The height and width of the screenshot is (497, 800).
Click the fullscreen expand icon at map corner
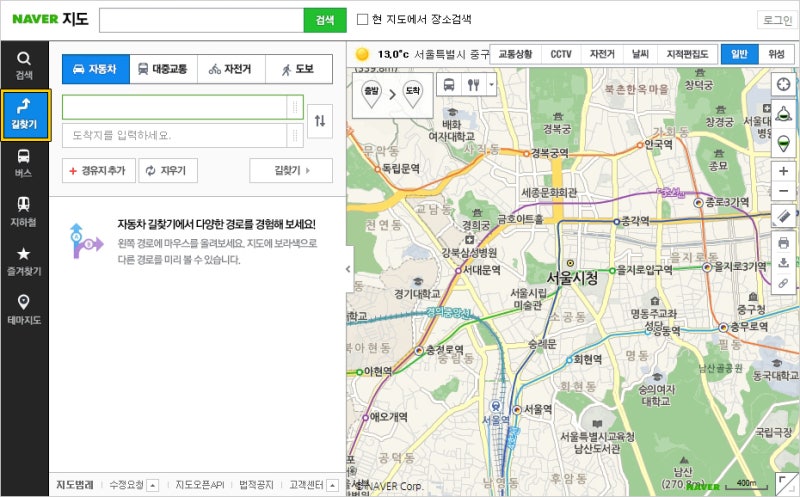pyautogui.click(x=787, y=484)
